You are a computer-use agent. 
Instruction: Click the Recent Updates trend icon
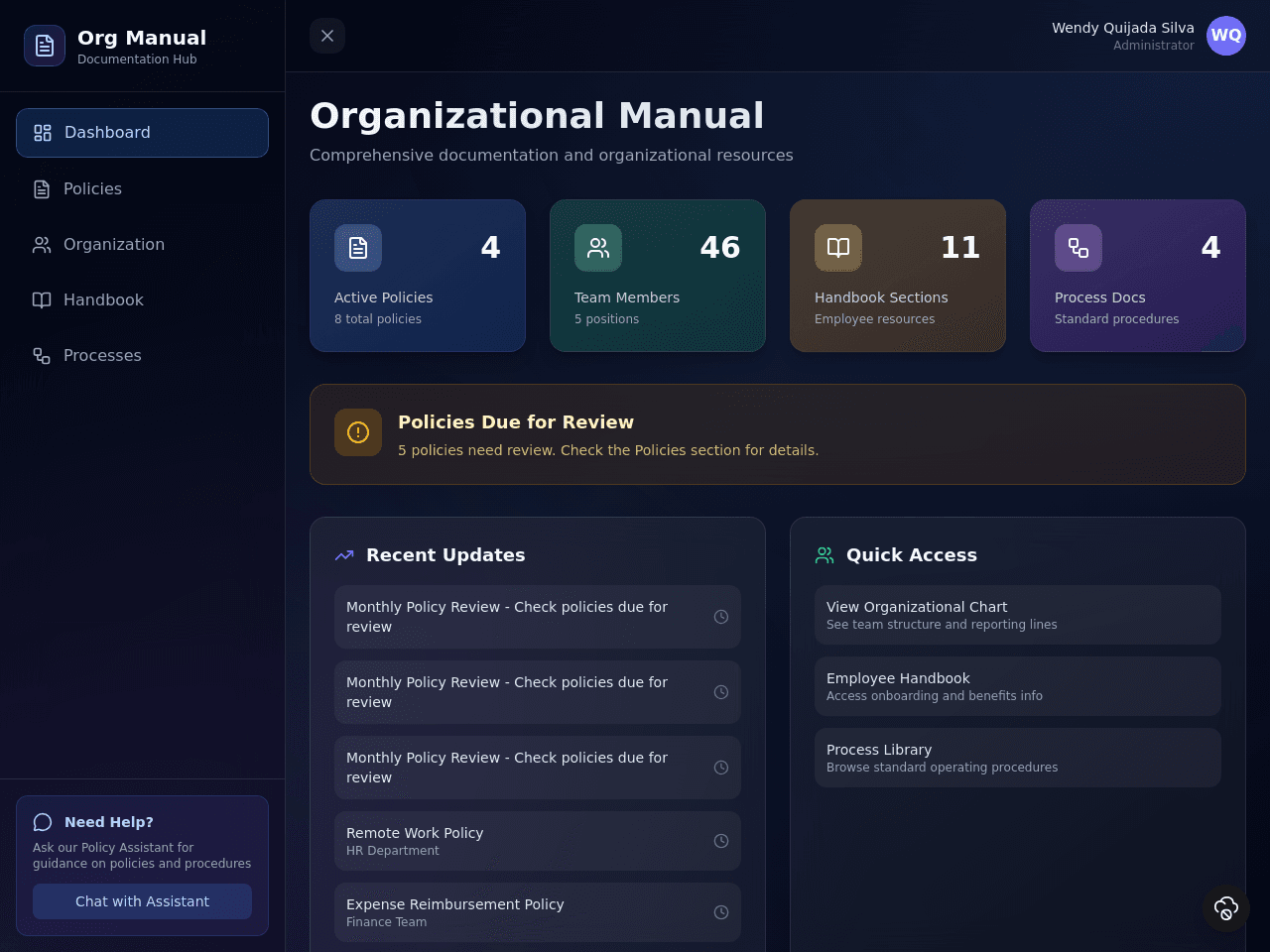point(344,555)
